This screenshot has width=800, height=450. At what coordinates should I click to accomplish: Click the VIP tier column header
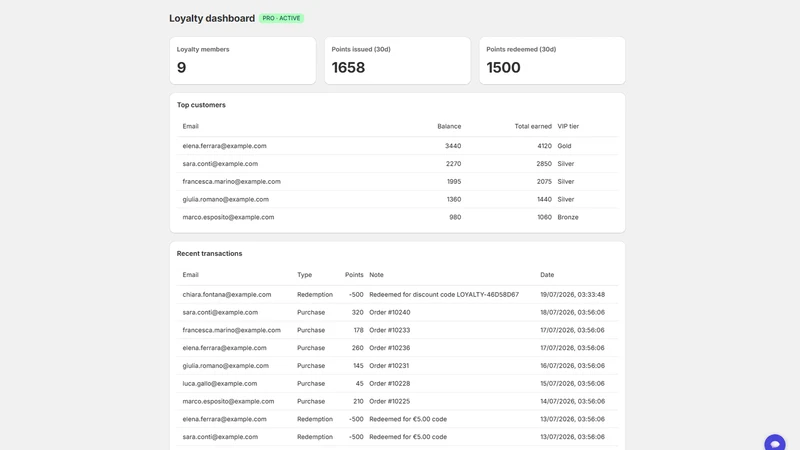click(568, 127)
